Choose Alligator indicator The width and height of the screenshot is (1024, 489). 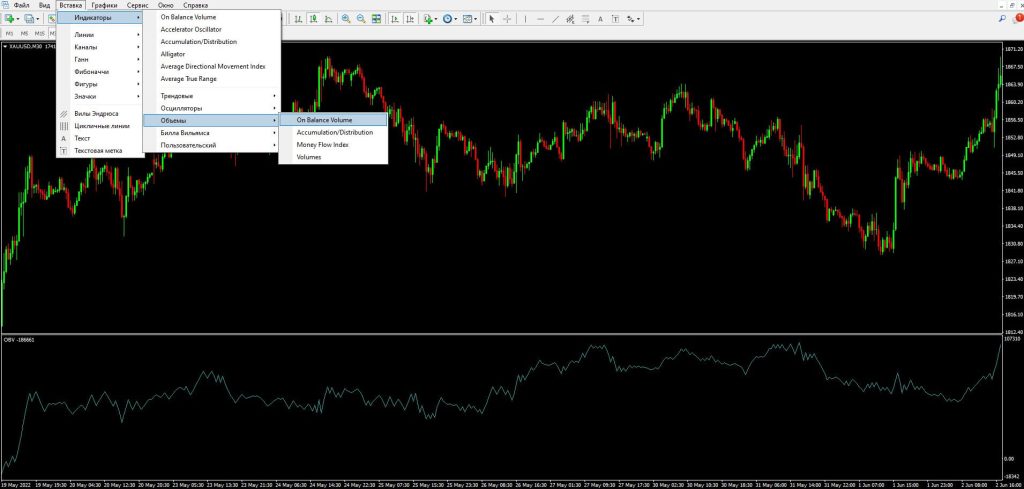point(212,54)
